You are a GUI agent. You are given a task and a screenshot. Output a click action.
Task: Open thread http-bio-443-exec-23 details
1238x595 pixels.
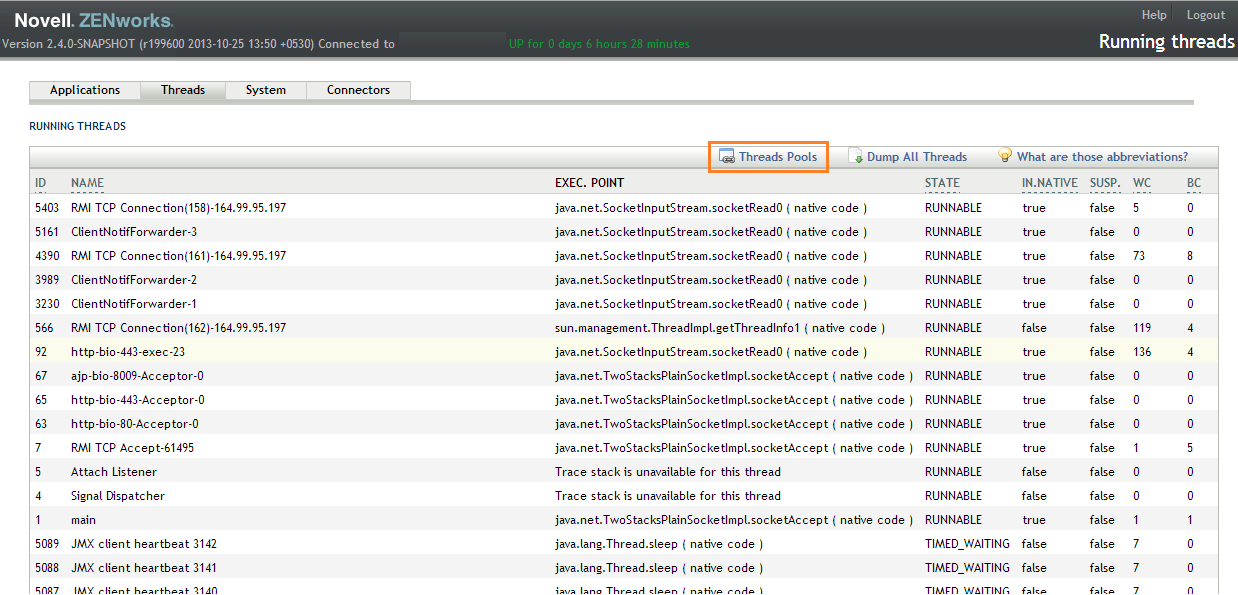tap(128, 352)
